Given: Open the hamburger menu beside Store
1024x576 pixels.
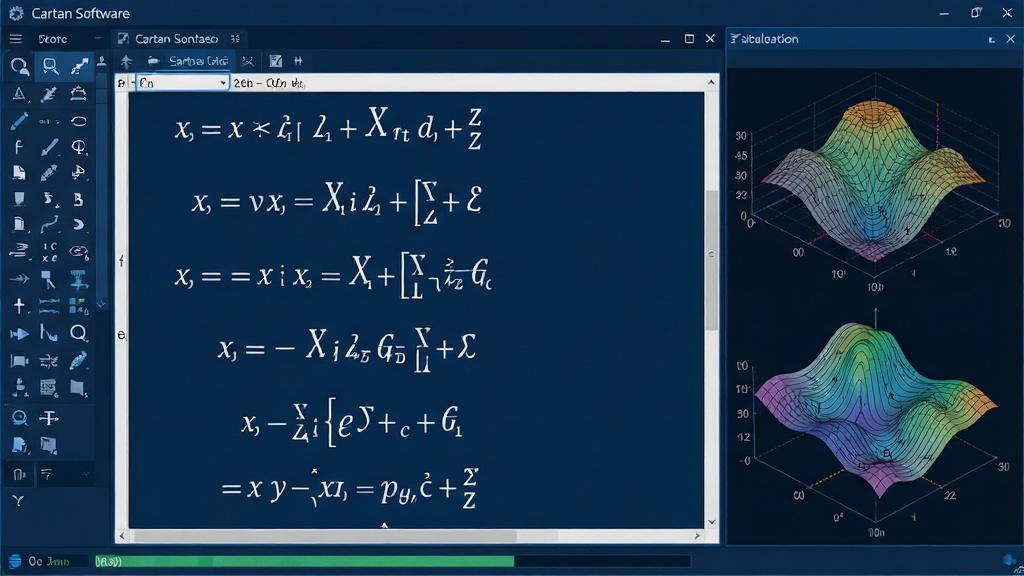Looking at the screenshot, I should (x=16, y=39).
